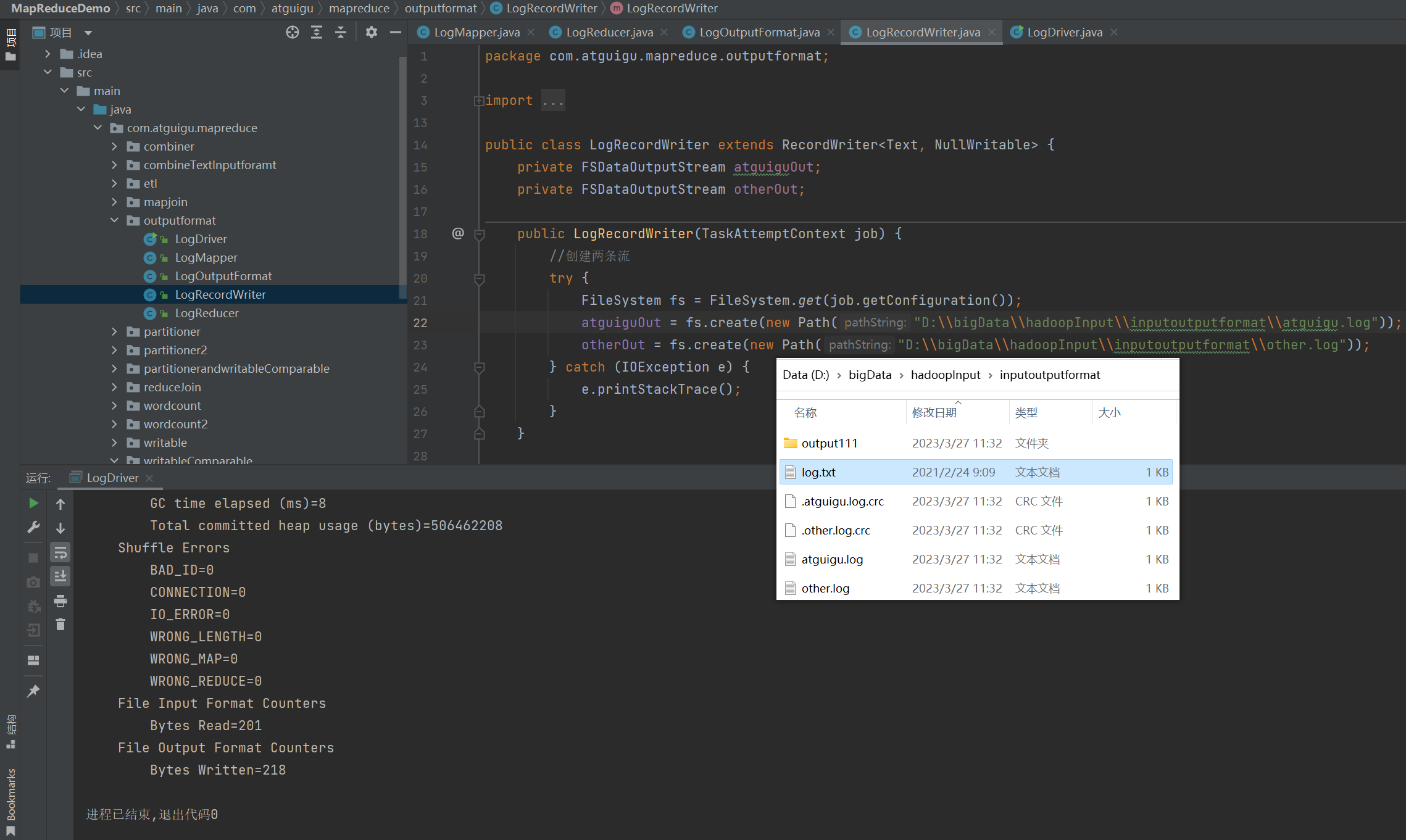Select LogMapper class in project tree
1406x840 pixels.
[x=206, y=257]
